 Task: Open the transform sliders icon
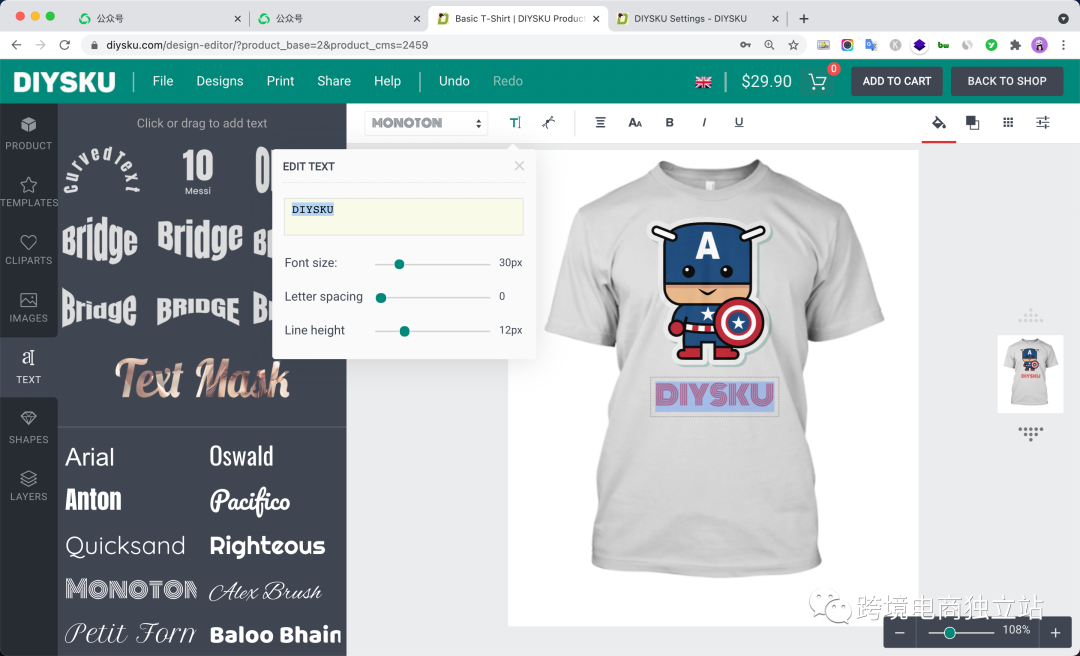click(x=1043, y=123)
